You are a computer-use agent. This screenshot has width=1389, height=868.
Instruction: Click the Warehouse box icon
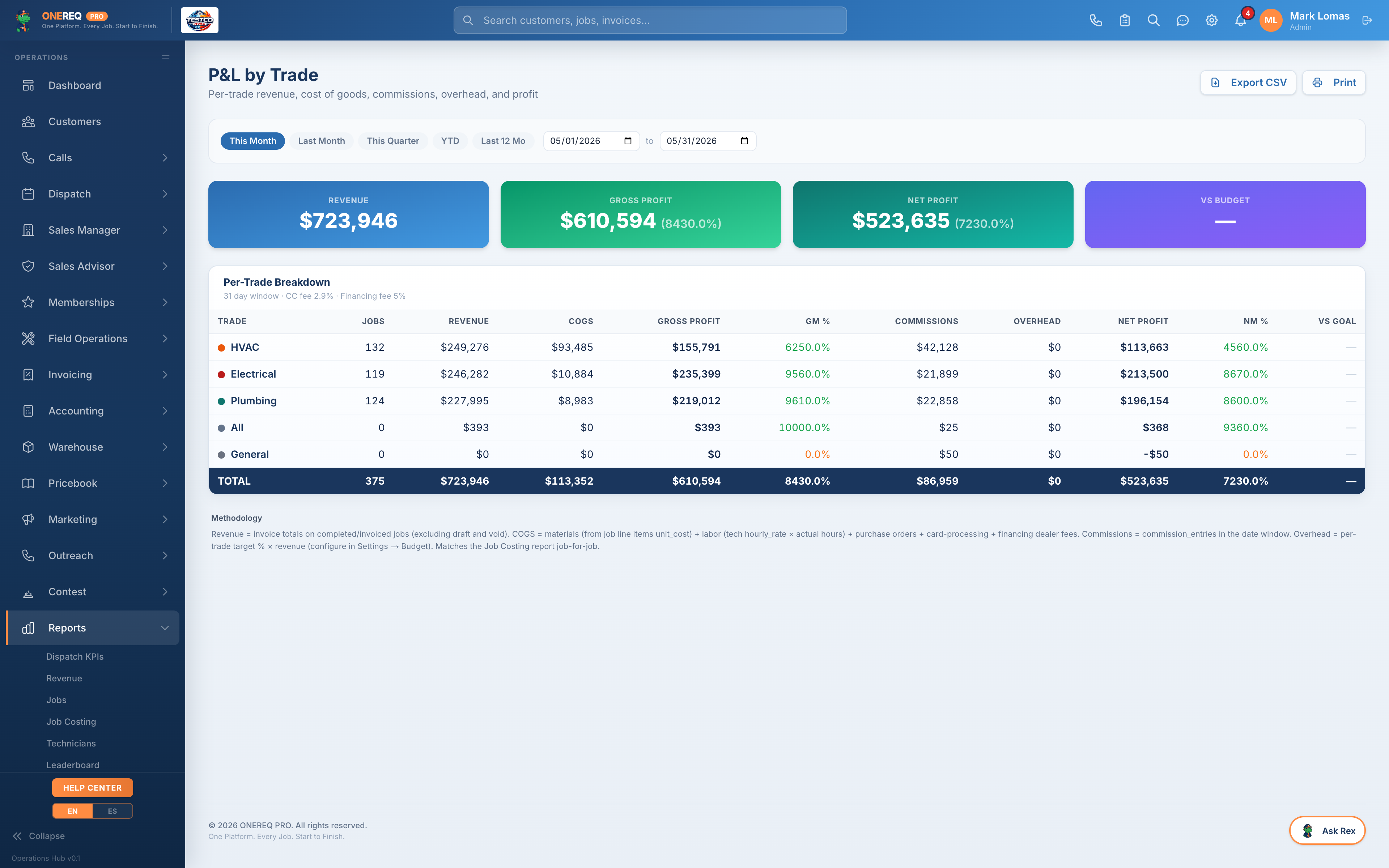tap(28, 447)
